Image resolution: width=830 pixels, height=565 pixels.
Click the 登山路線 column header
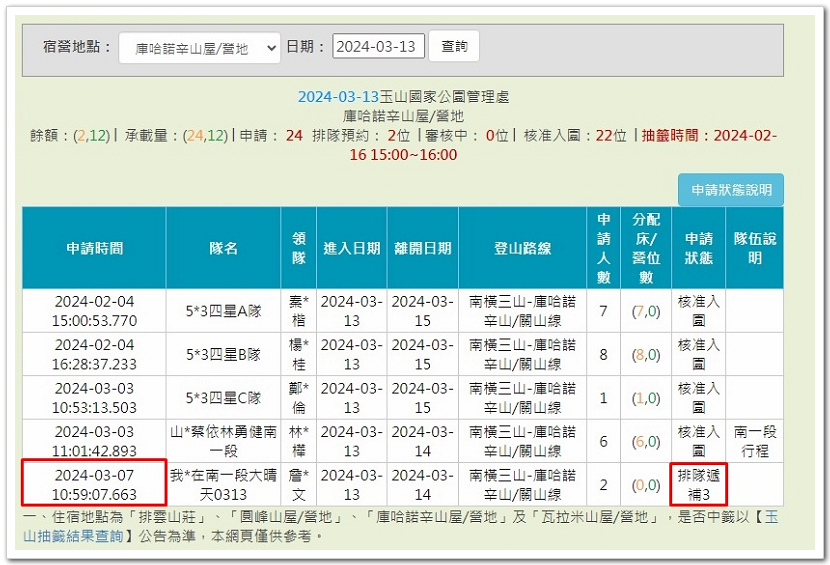click(x=522, y=248)
